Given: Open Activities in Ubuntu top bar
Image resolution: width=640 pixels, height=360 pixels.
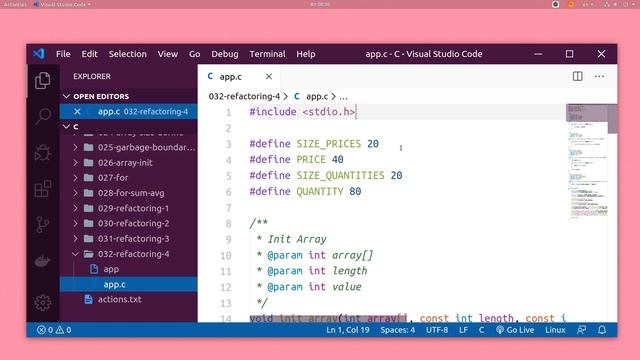Looking at the screenshot, I should (x=15, y=4).
